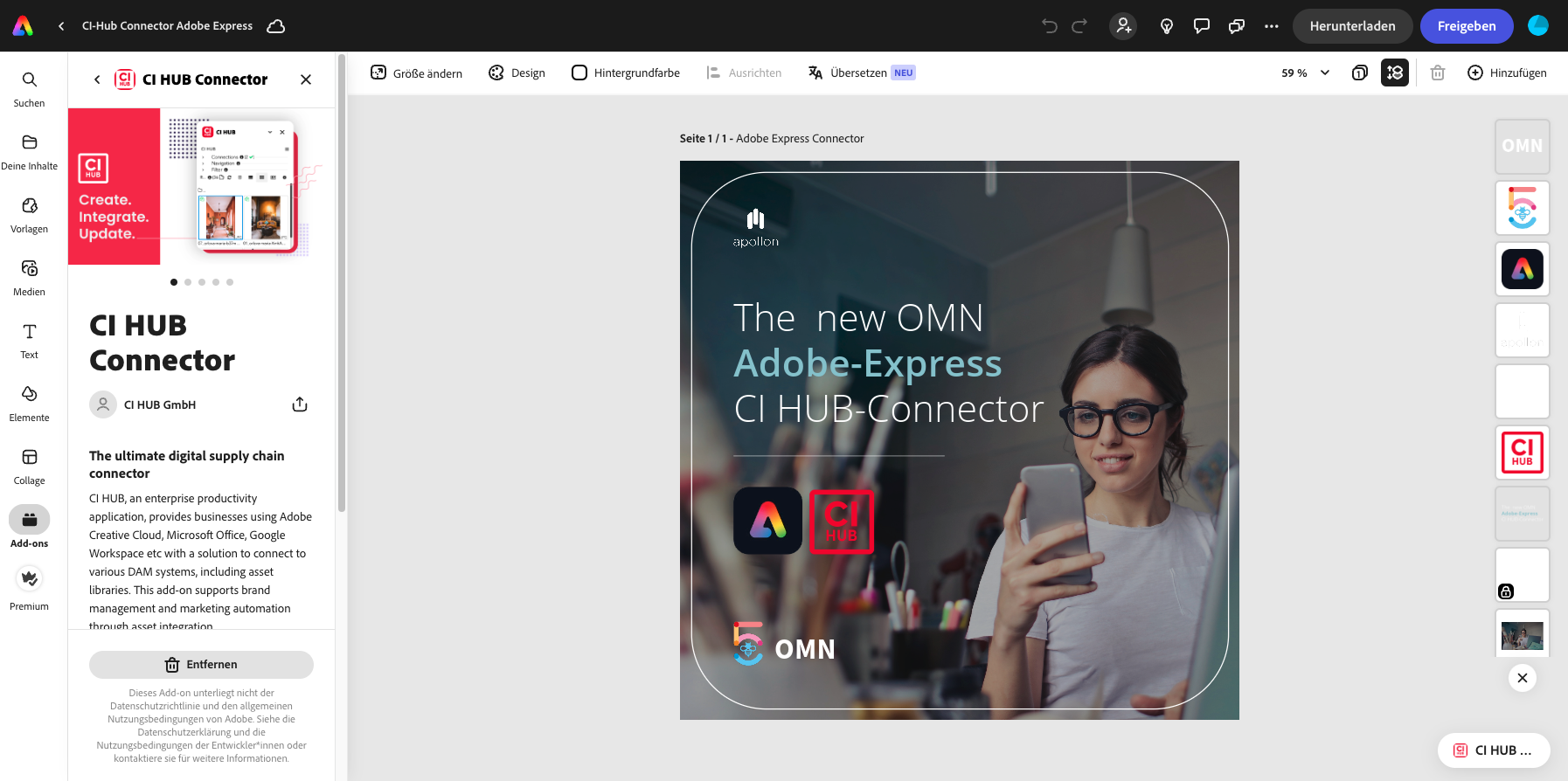Click the page title Adobe Express Connector
Image resolution: width=1568 pixels, height=781 pixels.
click(800, 139)
